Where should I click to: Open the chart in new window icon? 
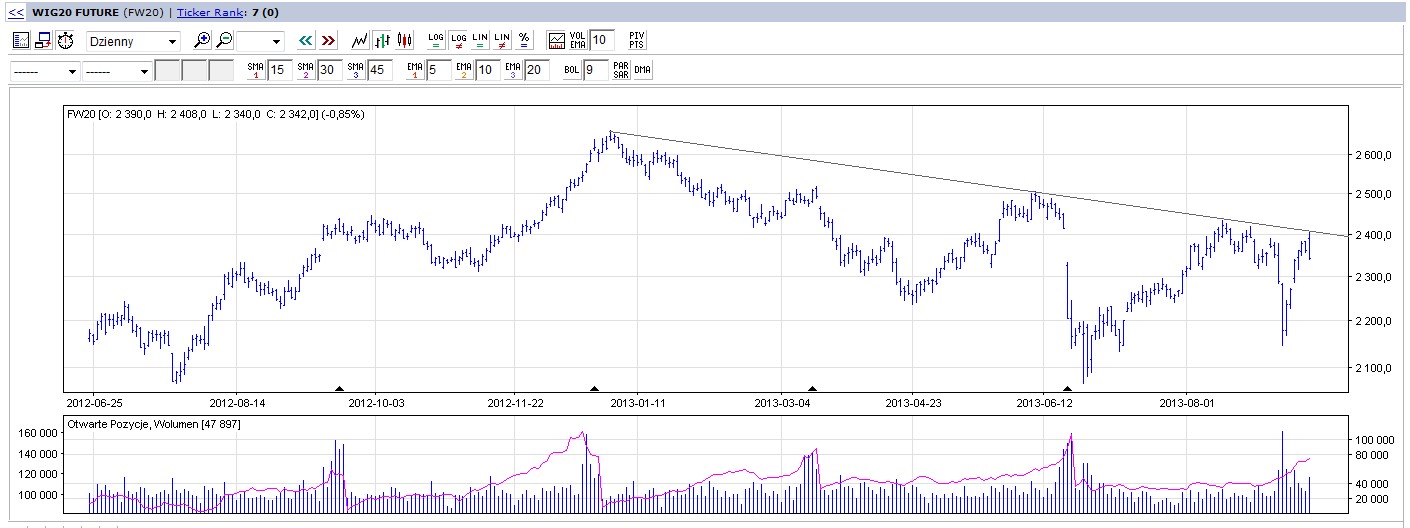coord(43,41)
